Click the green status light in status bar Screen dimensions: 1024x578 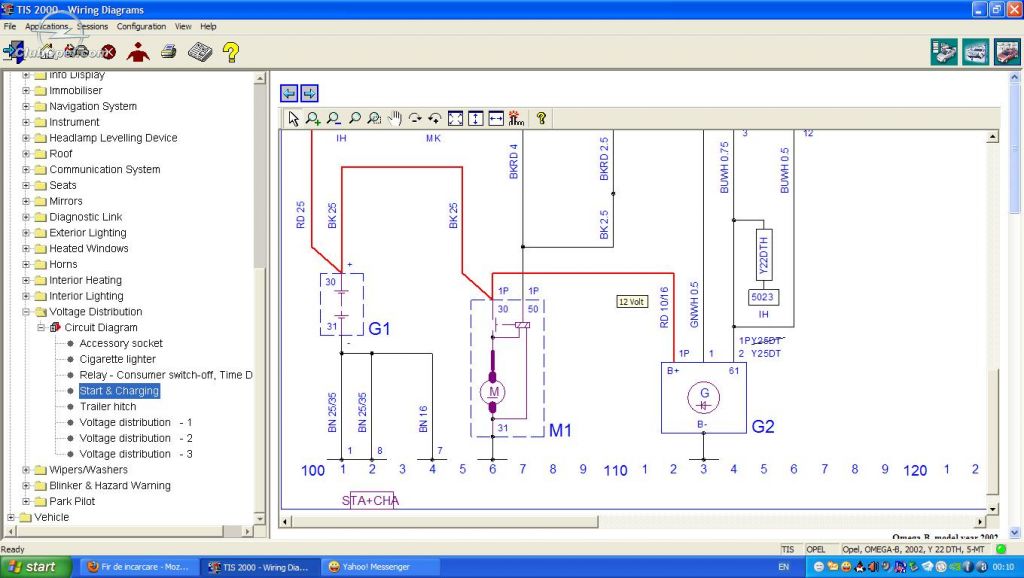(1000, 549)
